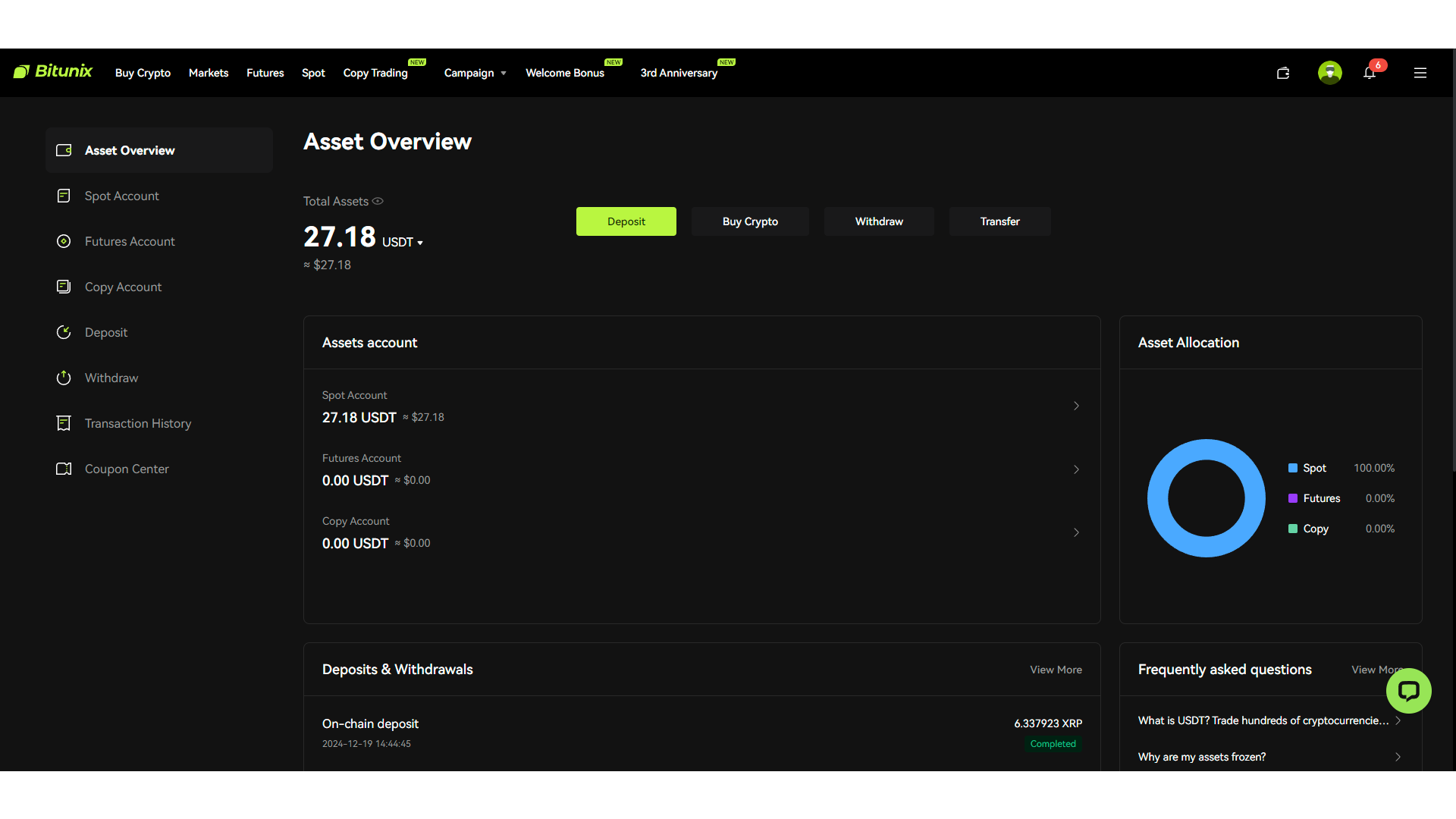1456x819 pixels.
Task: Toggle Total Assets visibility eye icon
Action: tap(378, 201)
